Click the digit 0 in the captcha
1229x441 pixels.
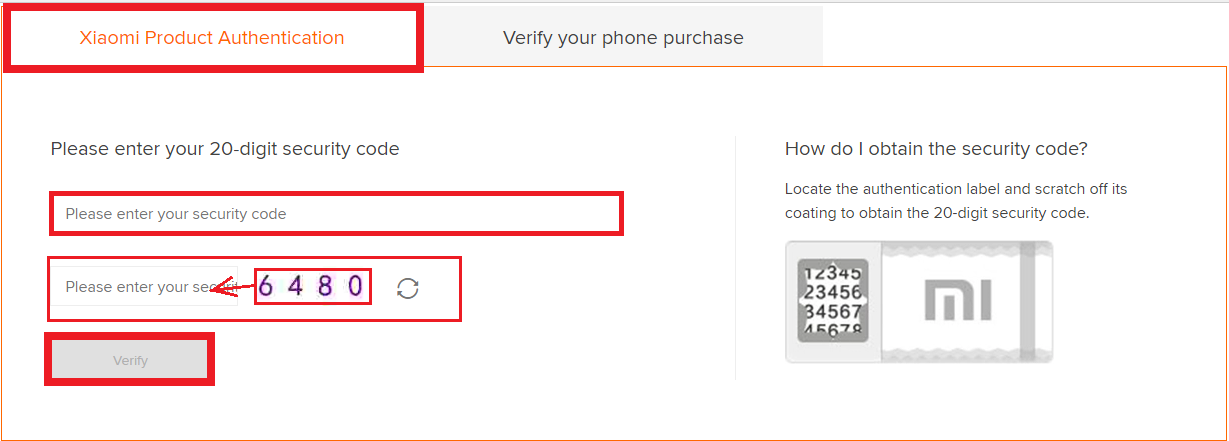click(354, 287)
